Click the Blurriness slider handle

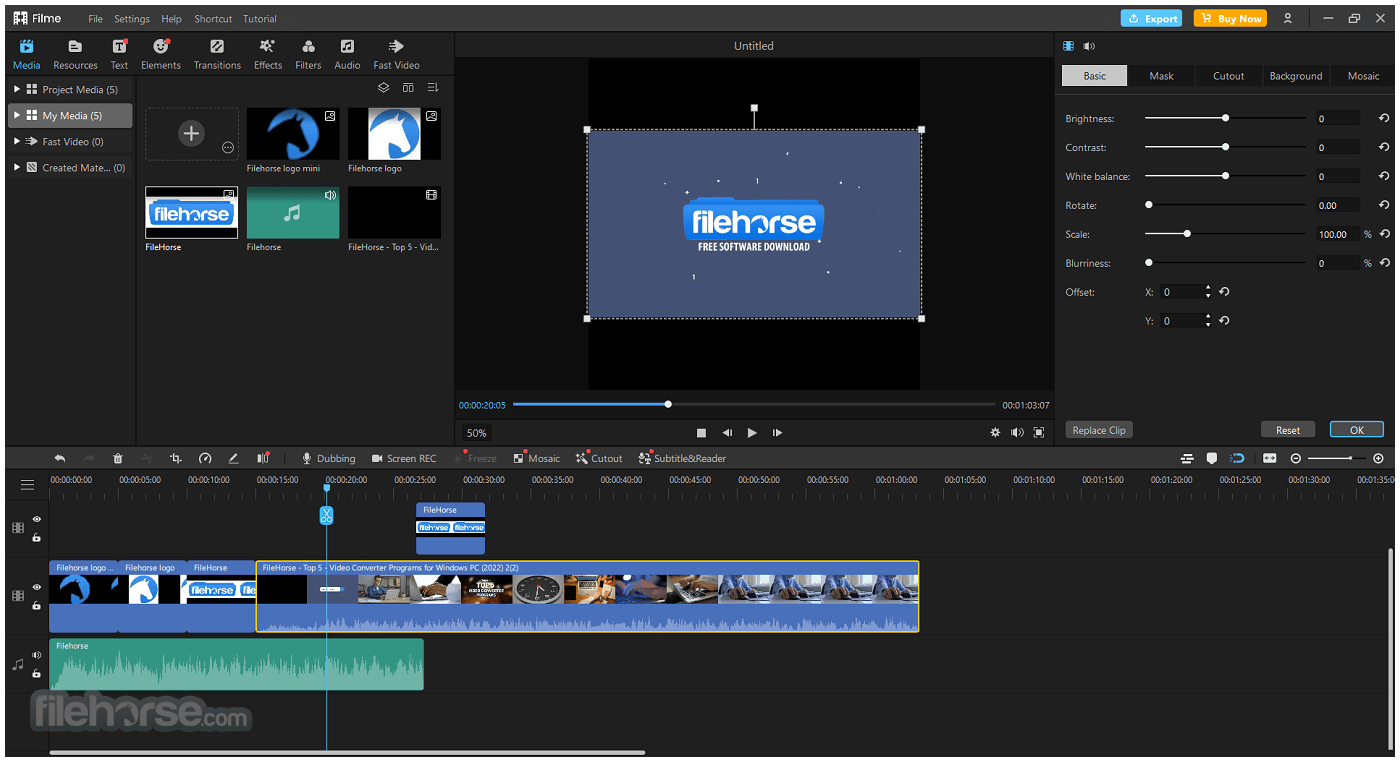pos(1149,263)
